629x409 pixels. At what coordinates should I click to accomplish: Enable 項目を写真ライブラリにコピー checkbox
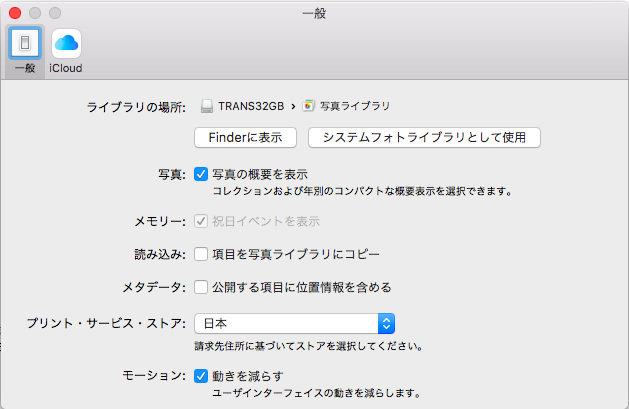(201, 254)
